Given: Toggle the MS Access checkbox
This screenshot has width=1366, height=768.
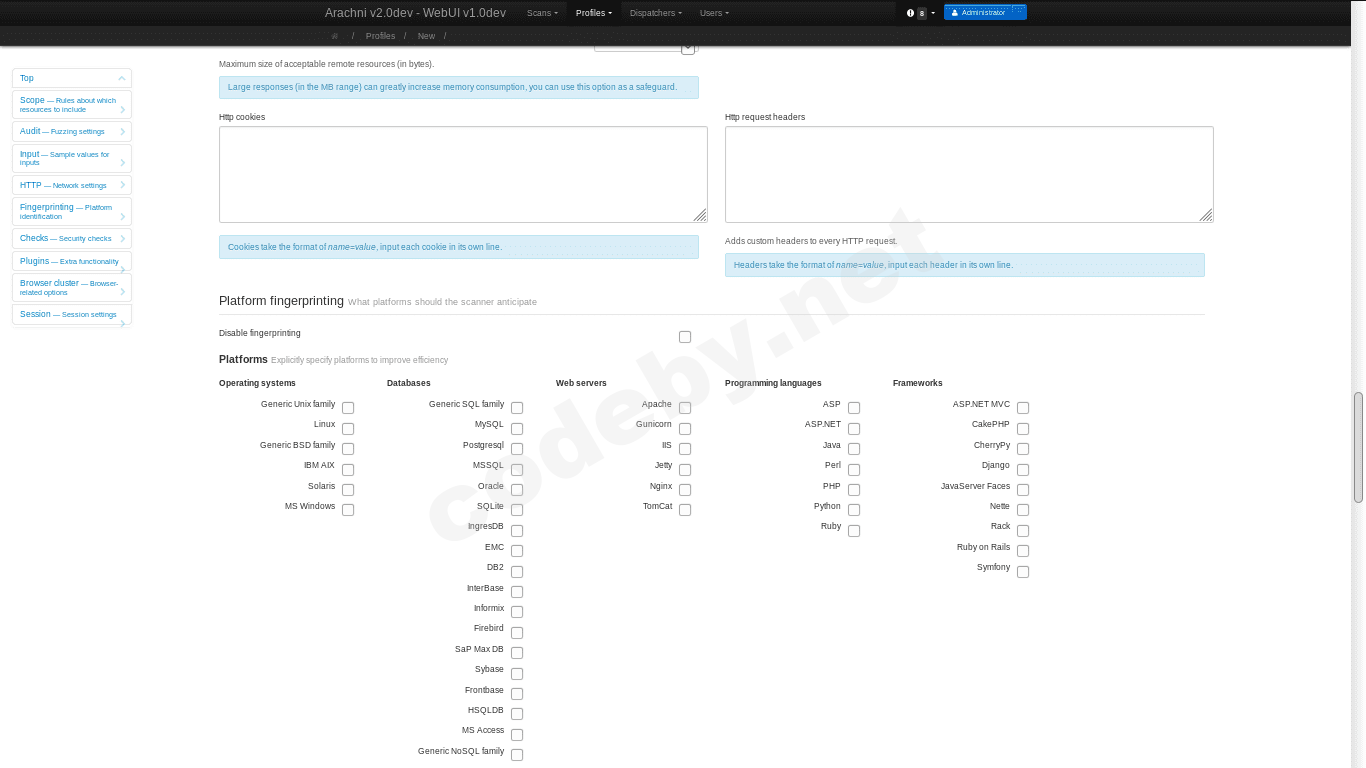Looking at the screenshot, I should coord(517,735).
